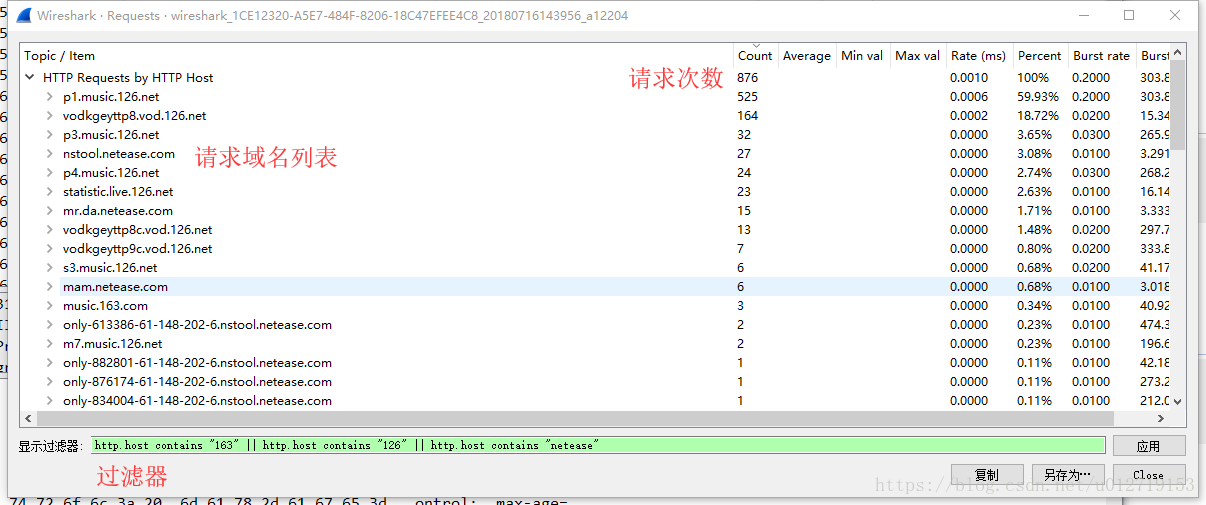Viewport: 1206px width, 505px height.
Task: Click the 应用 (Apply) filter button
Action: (1148, 446)
